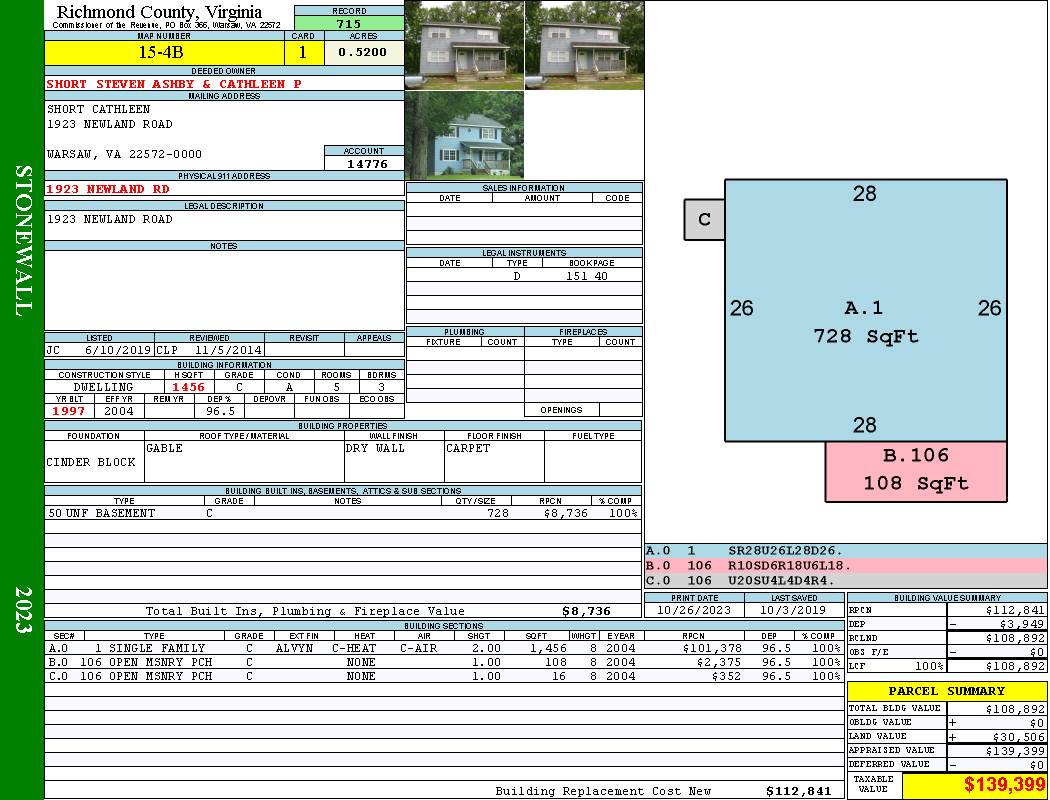Screen dimensions: 1050x800
Task: Open the blue house photo thumbnail
Action: click(464, 135)
